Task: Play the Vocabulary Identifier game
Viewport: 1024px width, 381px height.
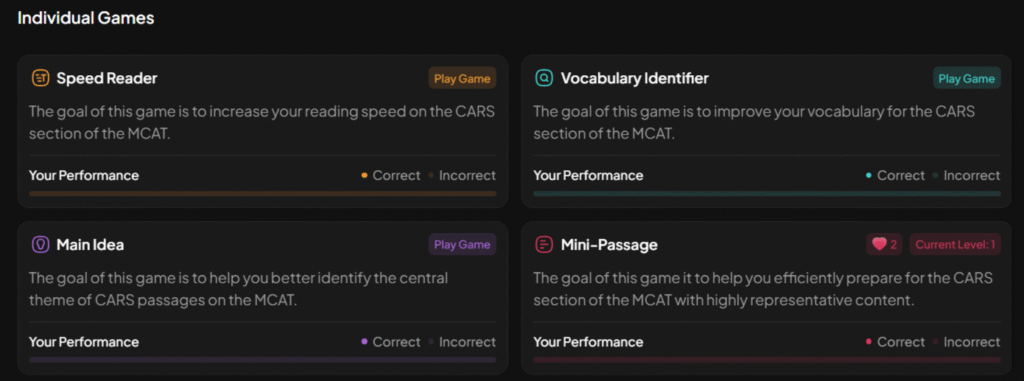Action: (x=967, y=78)
